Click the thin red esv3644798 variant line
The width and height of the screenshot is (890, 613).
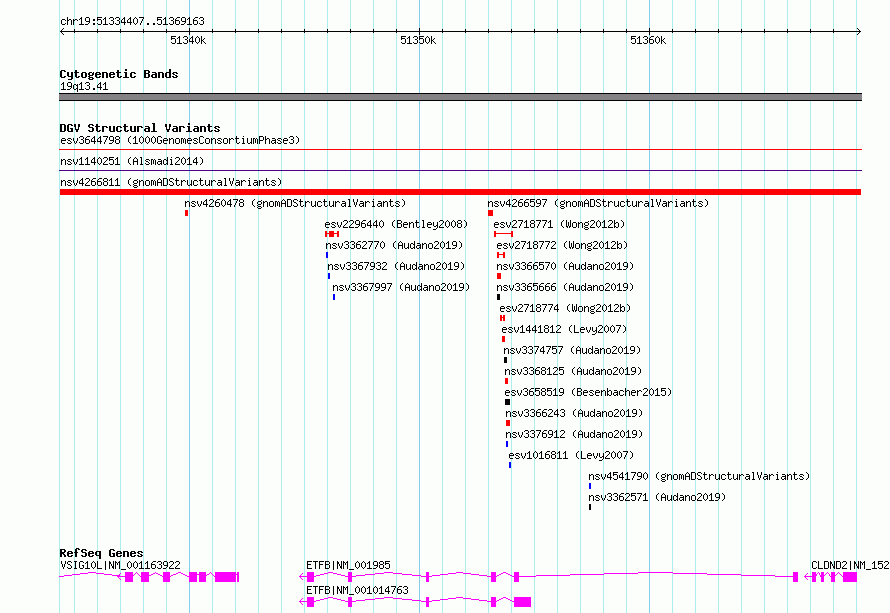pyautogui.click(x=460, y=150)
